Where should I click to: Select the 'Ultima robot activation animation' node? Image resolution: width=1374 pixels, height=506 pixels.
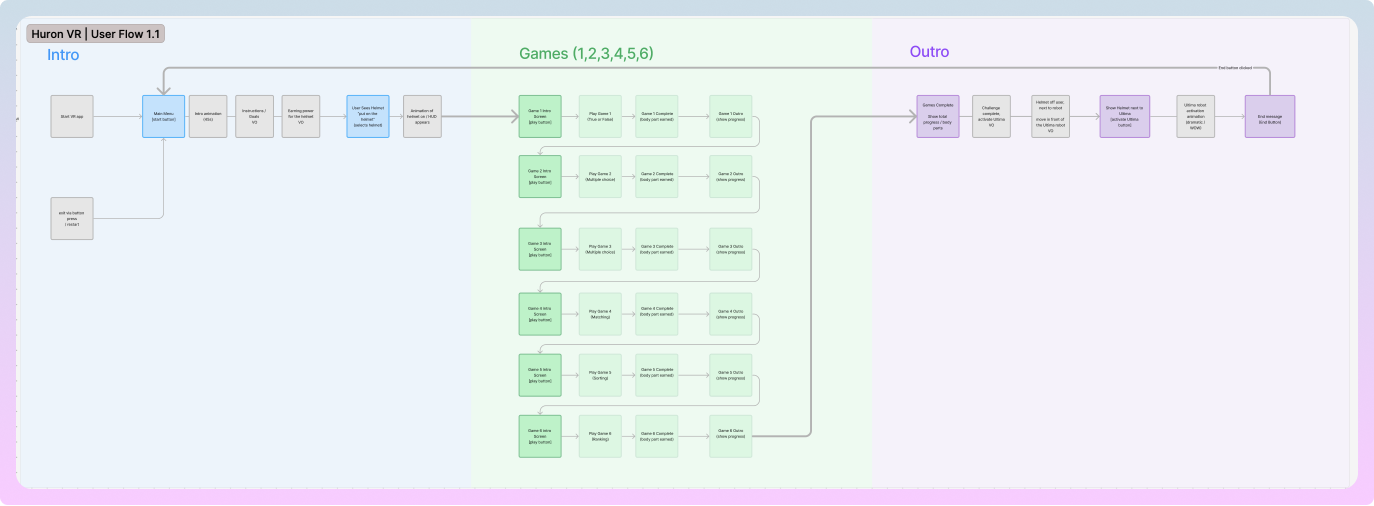[x=1196, y=116]
